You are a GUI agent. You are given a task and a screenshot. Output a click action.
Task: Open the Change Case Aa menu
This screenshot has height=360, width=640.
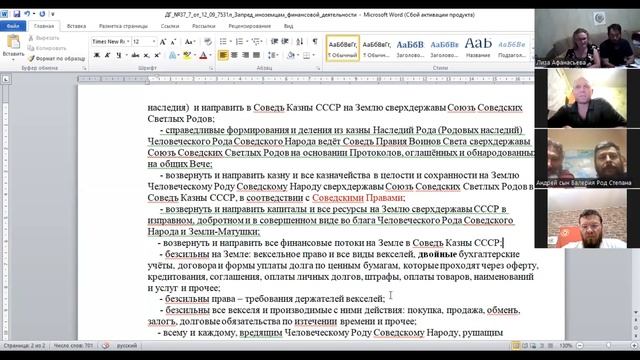pyautogui.click(x=189, y=42)
